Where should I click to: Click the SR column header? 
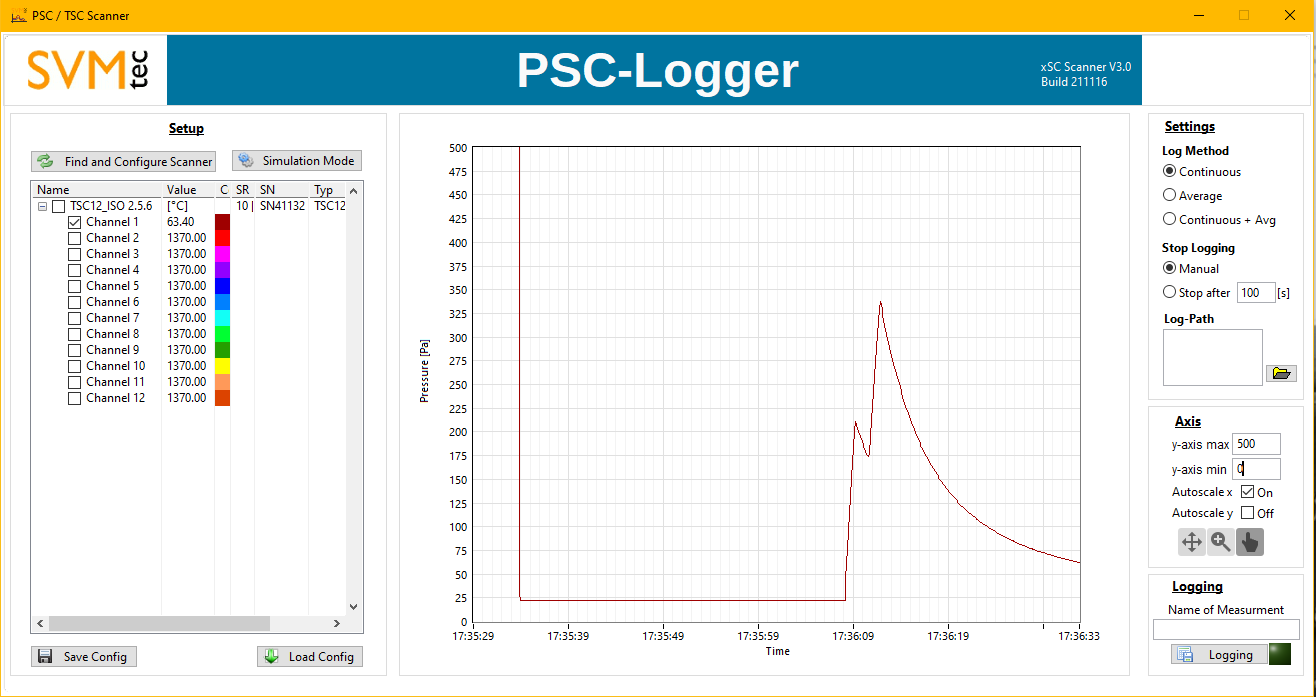coord(243,190)
